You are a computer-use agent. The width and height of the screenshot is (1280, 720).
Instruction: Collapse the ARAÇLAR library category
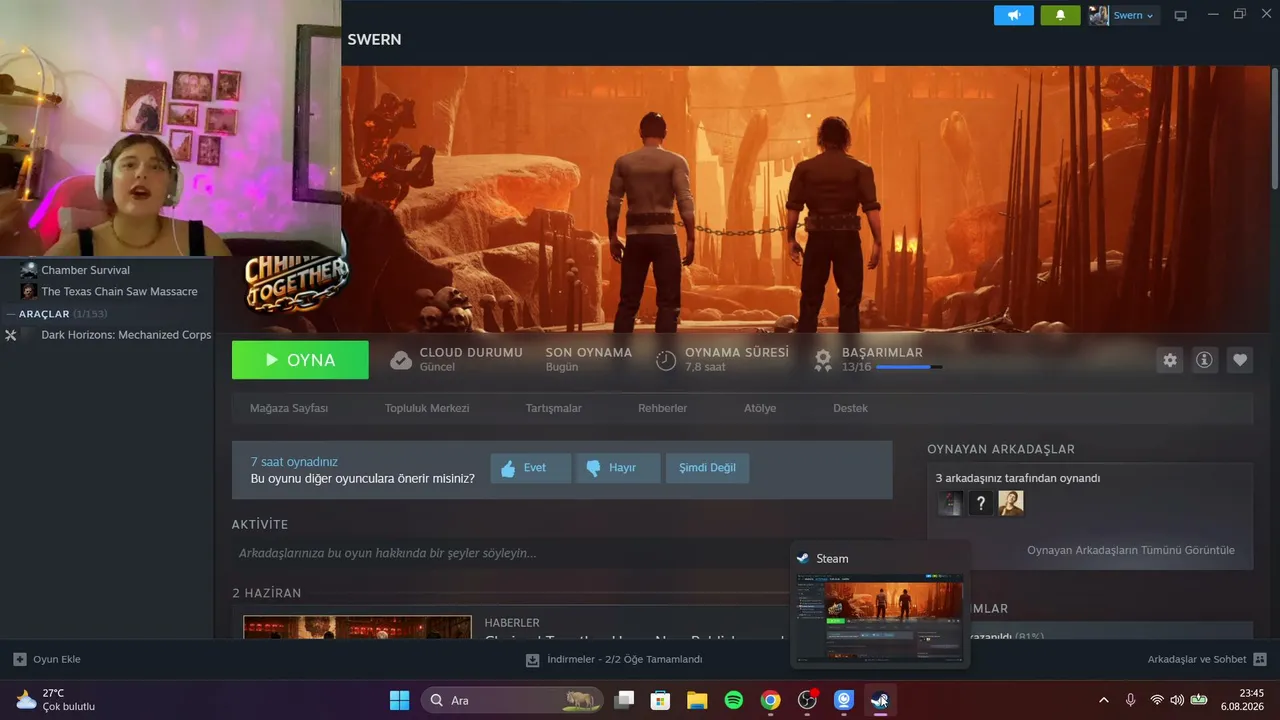(x=12, y=314)
